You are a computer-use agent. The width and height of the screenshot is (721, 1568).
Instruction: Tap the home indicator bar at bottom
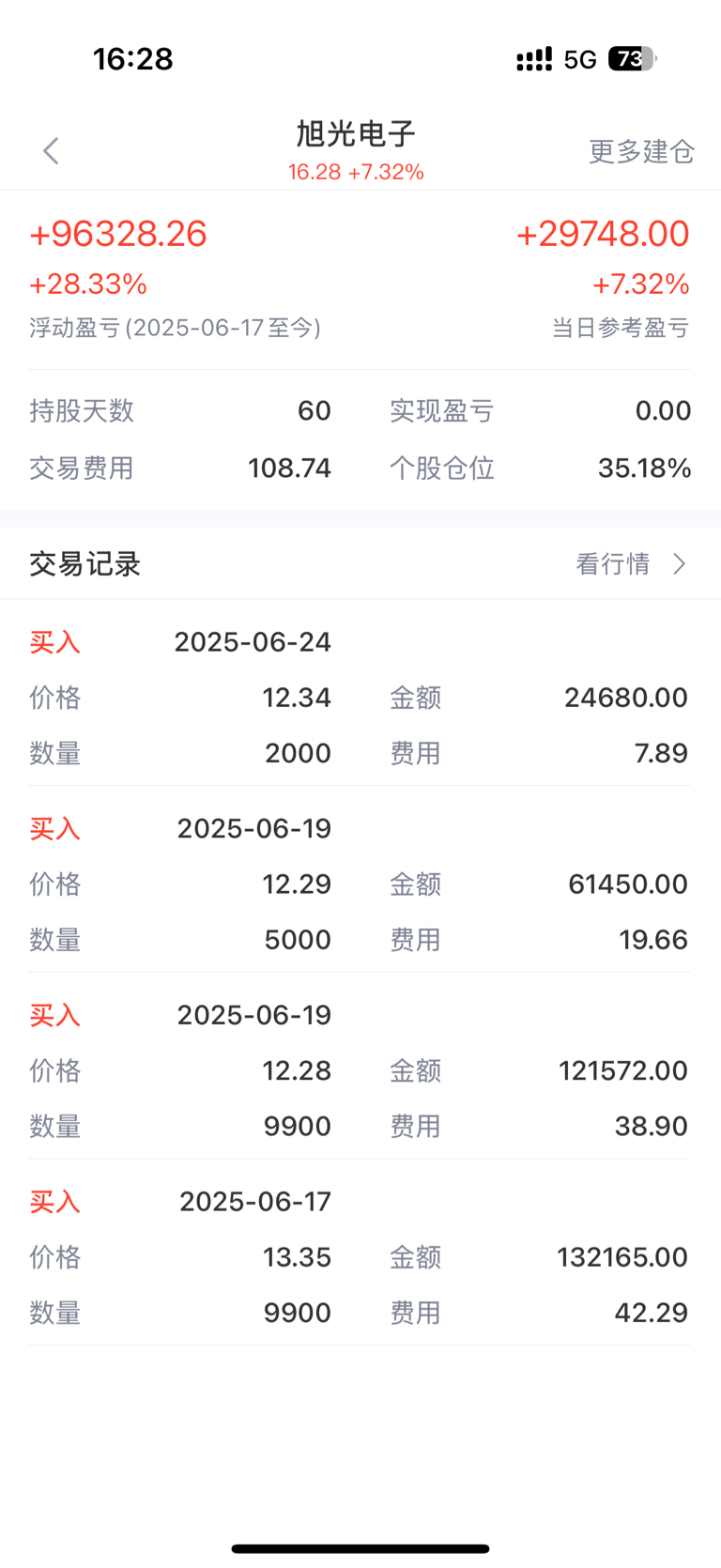pos(360,1548)
